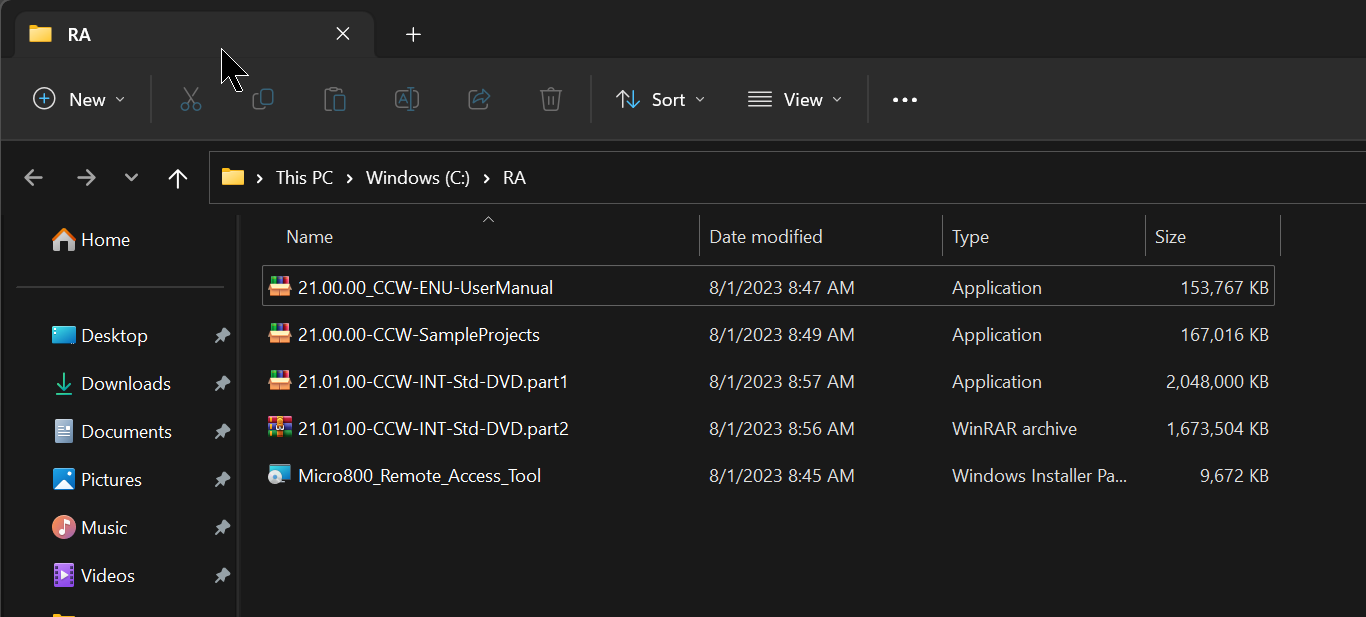Viewport: 1366px width, 617px height.
Task: Sort by Date modified column header
Action: tap(766, 237)
